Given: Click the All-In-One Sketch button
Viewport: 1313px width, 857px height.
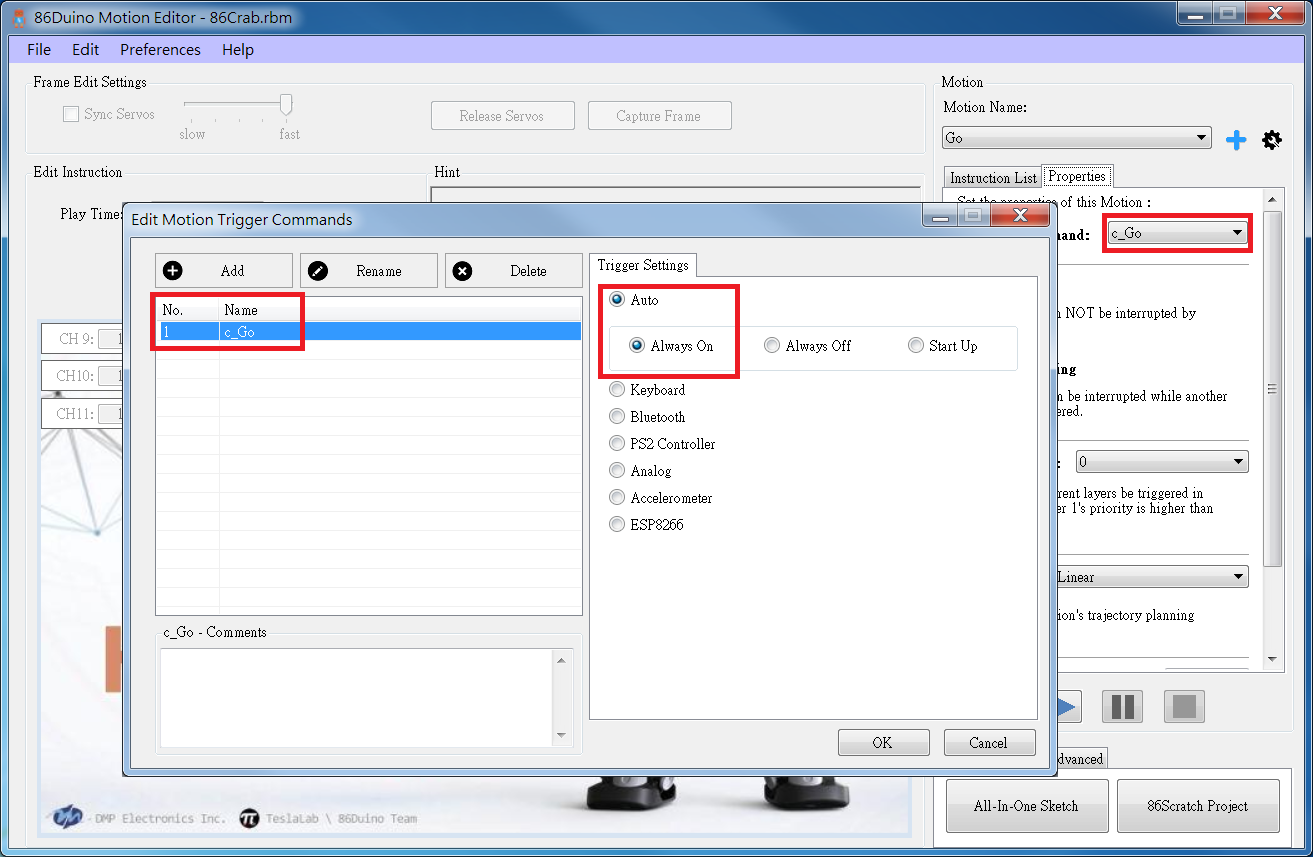Looking at the screenshot, I should (x=1026, y=806).
